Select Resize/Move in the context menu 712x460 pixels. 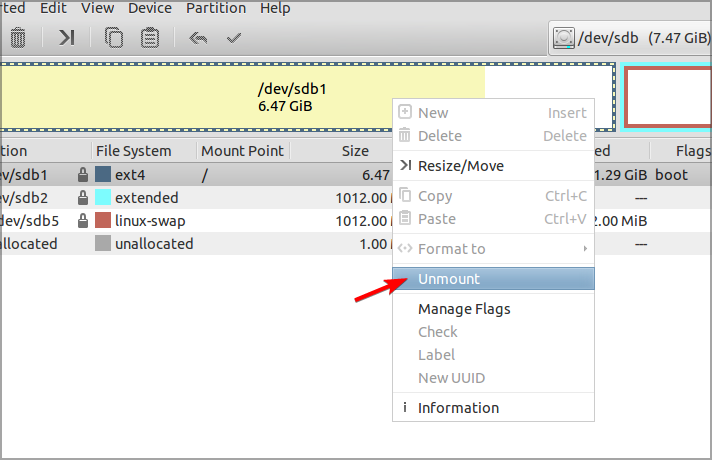coord(460,166)
